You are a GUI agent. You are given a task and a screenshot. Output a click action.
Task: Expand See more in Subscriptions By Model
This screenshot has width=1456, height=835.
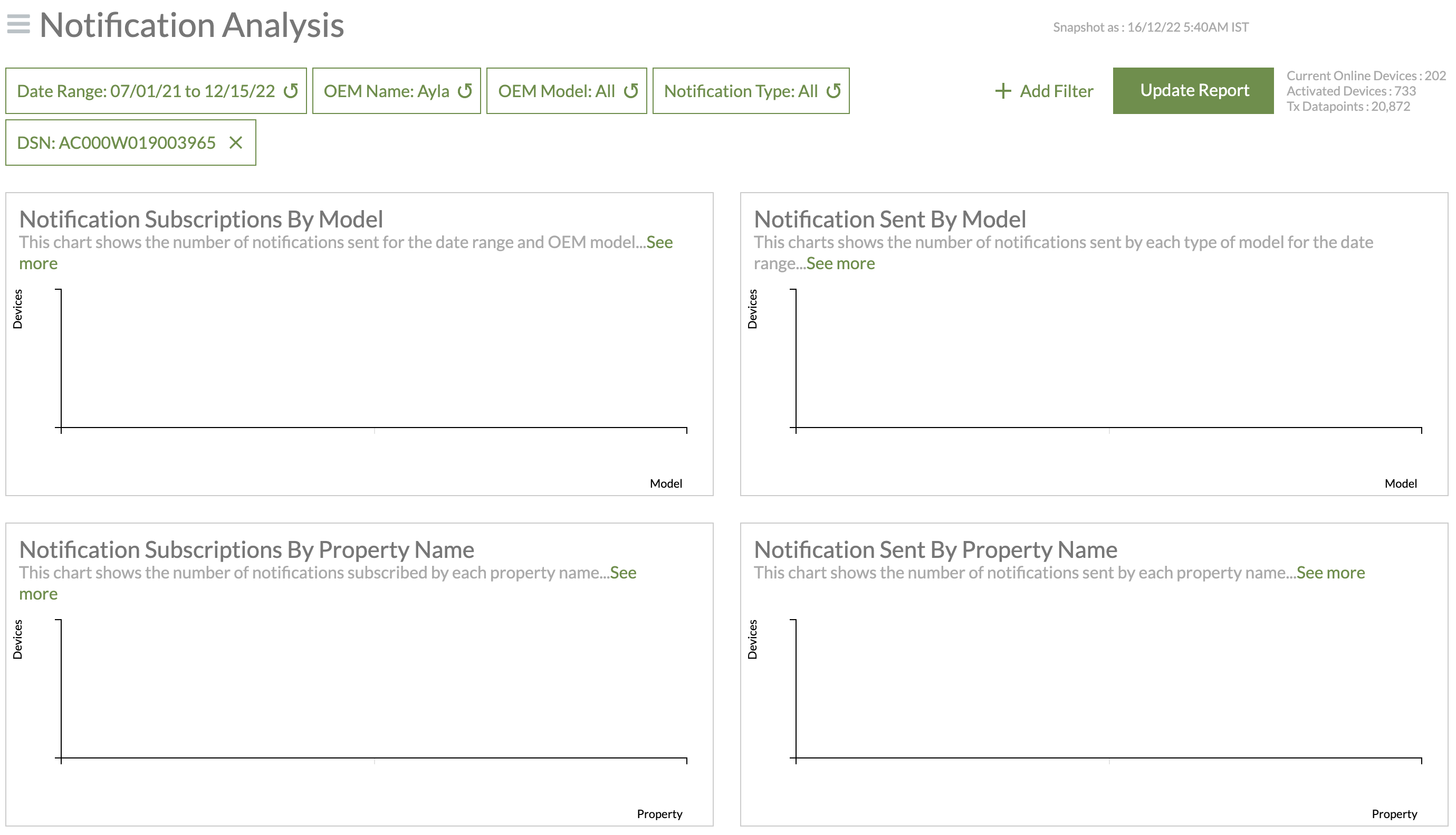click(659, 242)
